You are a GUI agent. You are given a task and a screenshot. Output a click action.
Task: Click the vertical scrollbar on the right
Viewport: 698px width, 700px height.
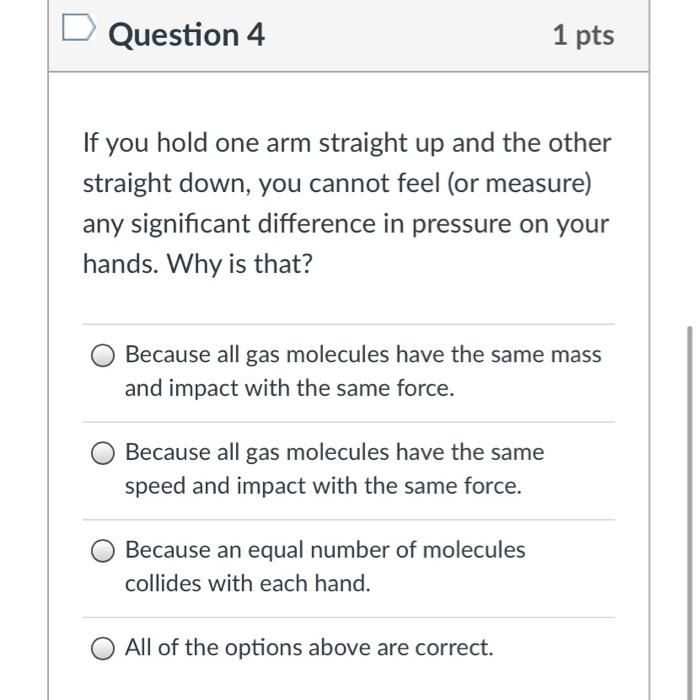(688, 500)
